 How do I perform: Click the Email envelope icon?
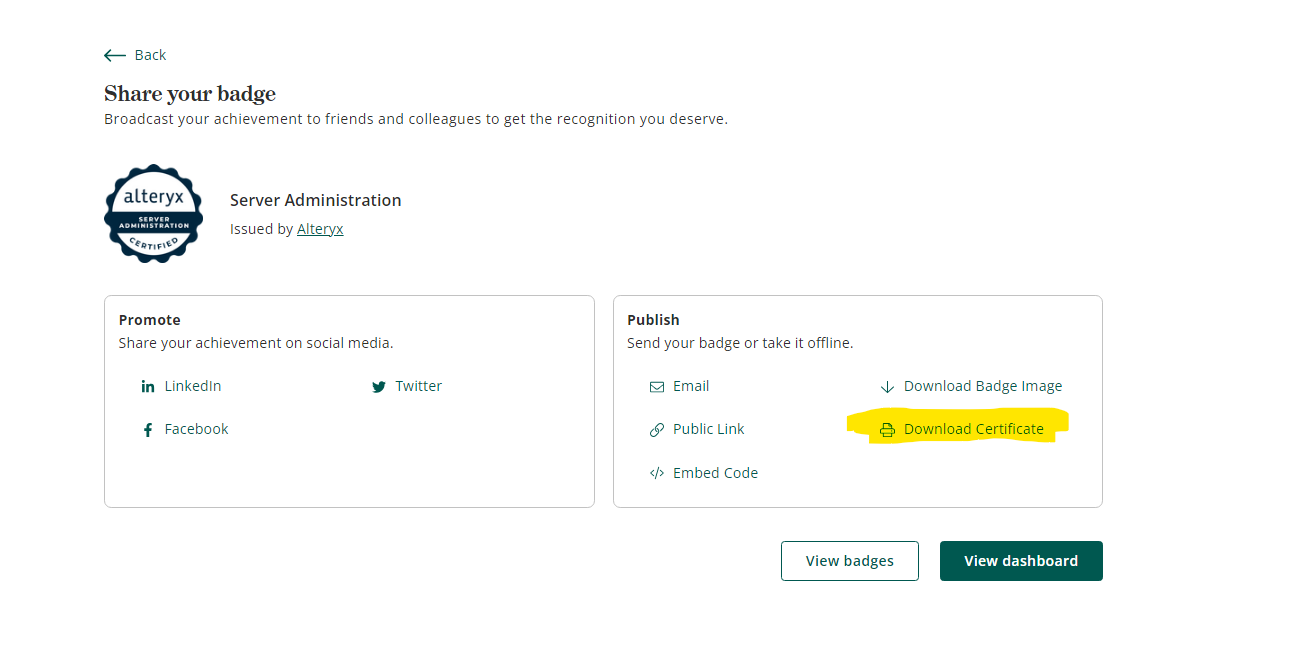(656, 386)
